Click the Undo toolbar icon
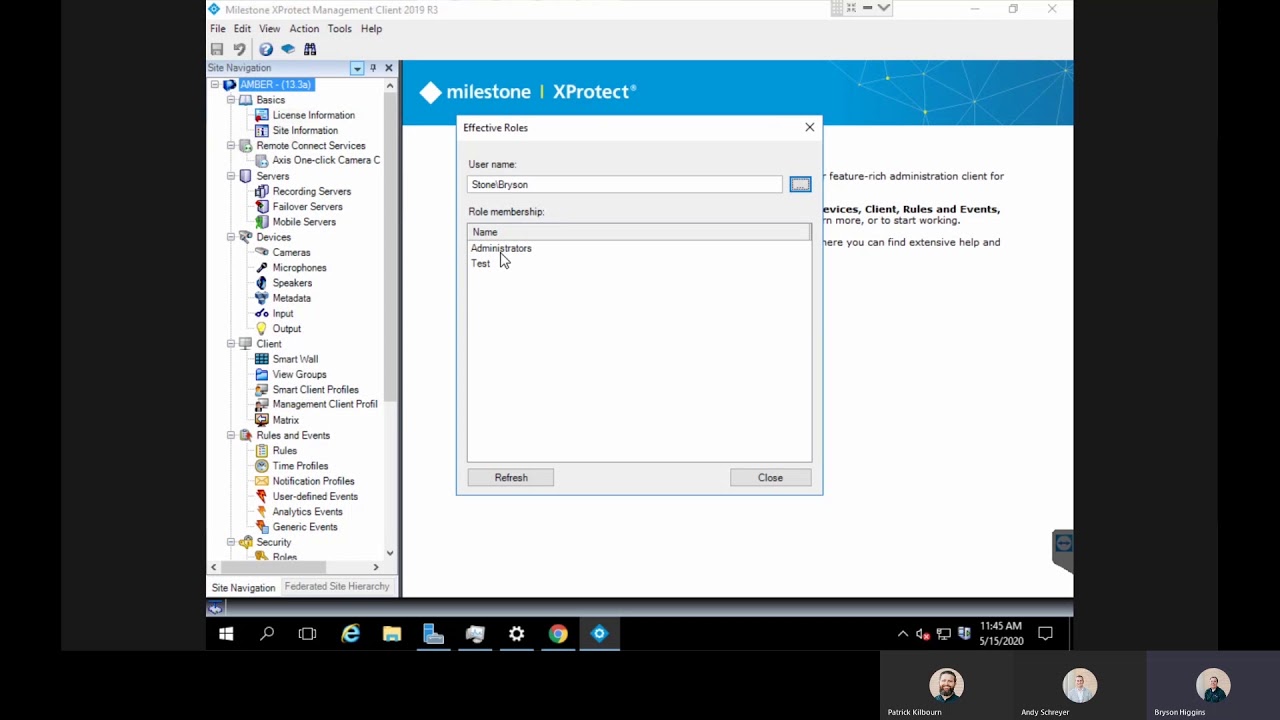The width and height of the screenshot is (1280, 720). [x=239, y=49]
